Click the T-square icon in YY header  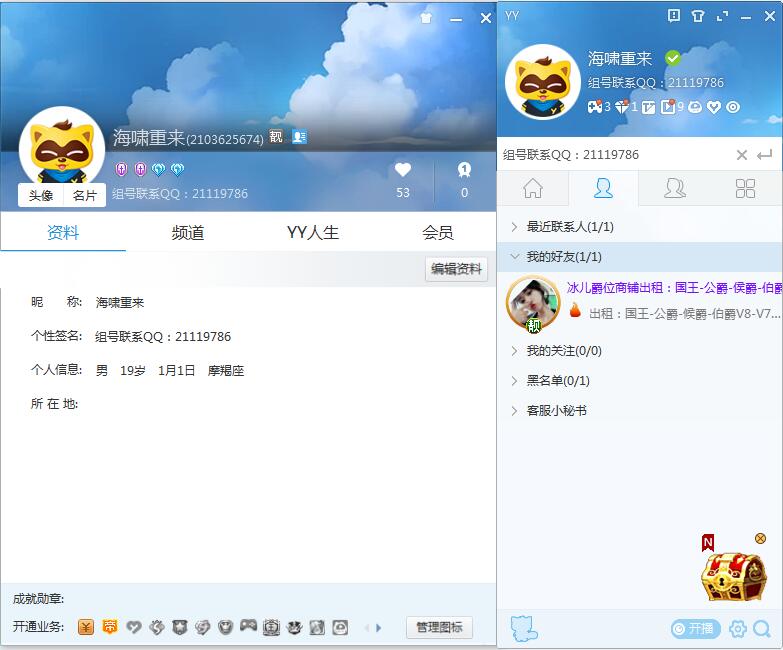(648, 107)
